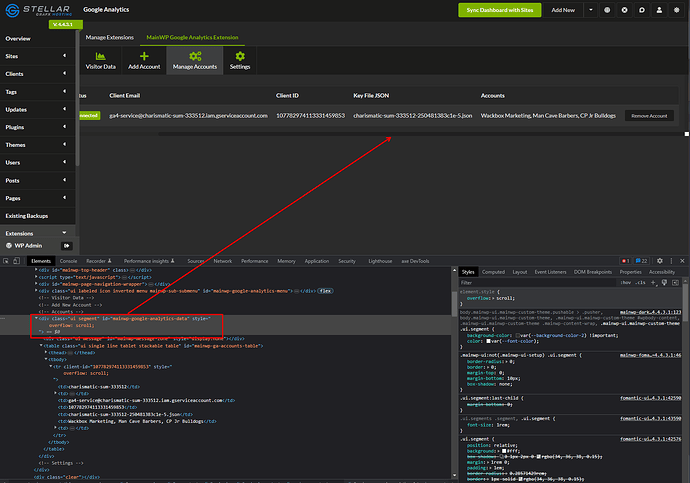Toggle the rendering emulation brush icon
Image resolution: width=690 pixels, height=483 pixels.
[x=664, y=282]
